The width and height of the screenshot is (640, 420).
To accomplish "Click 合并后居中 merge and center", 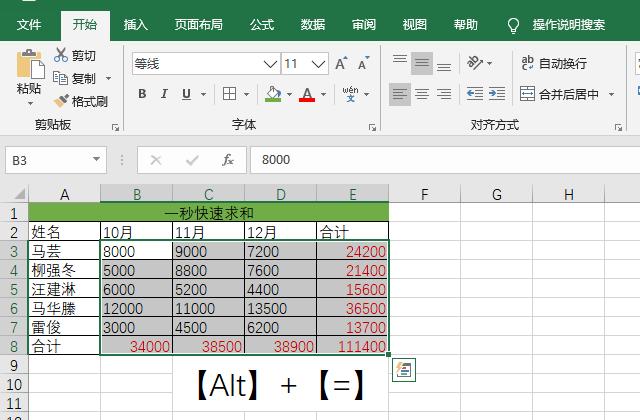I will [x=559, y=94].
